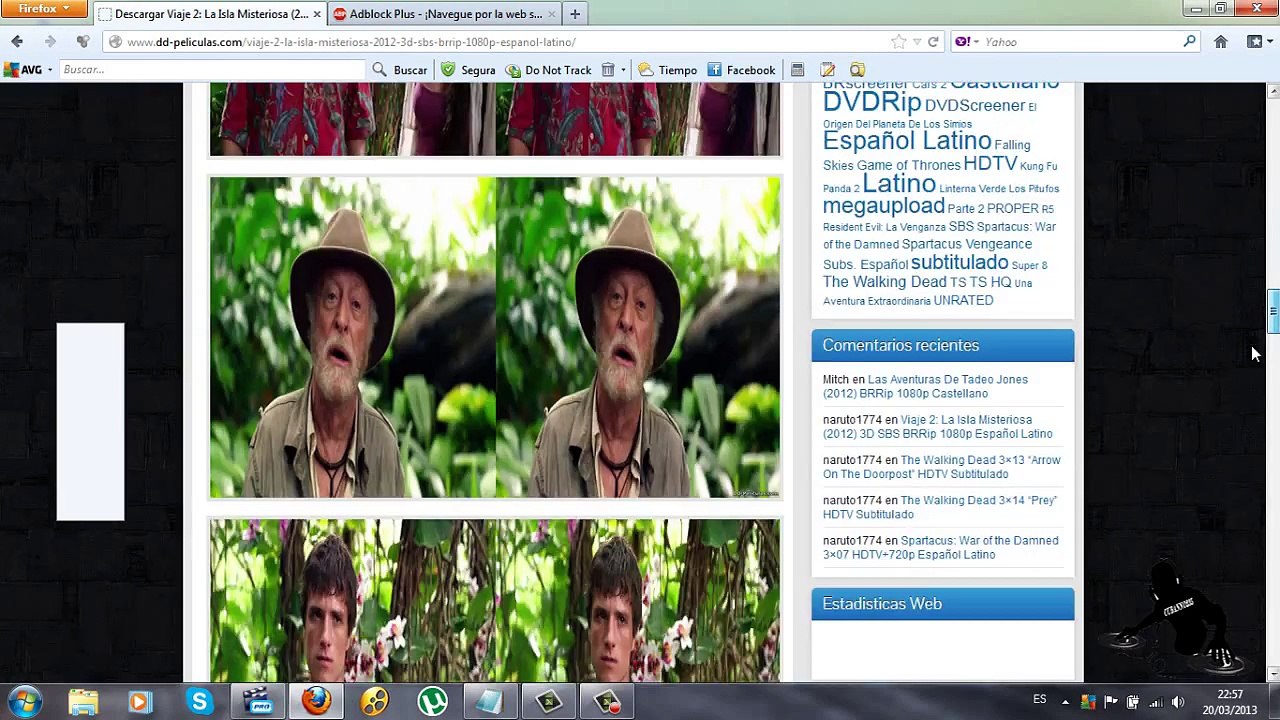The image size is (1280, 720).
Task: Click the page scrollbar thumb
Action: pyautogui.click(x=1273, y=311)
